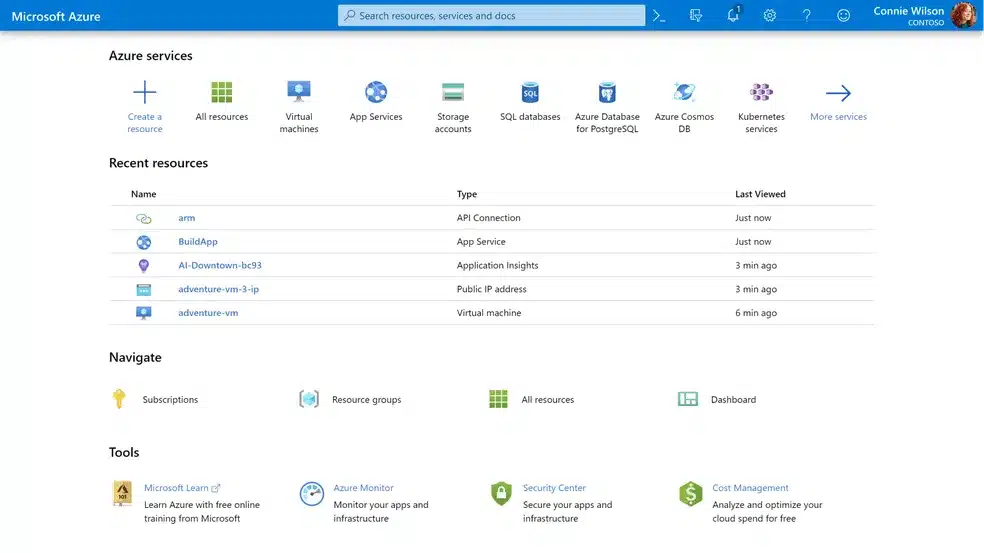Click the Navigate All resources grid icon
The height and width of the screenshot is (553, 984).
(498, 399)
